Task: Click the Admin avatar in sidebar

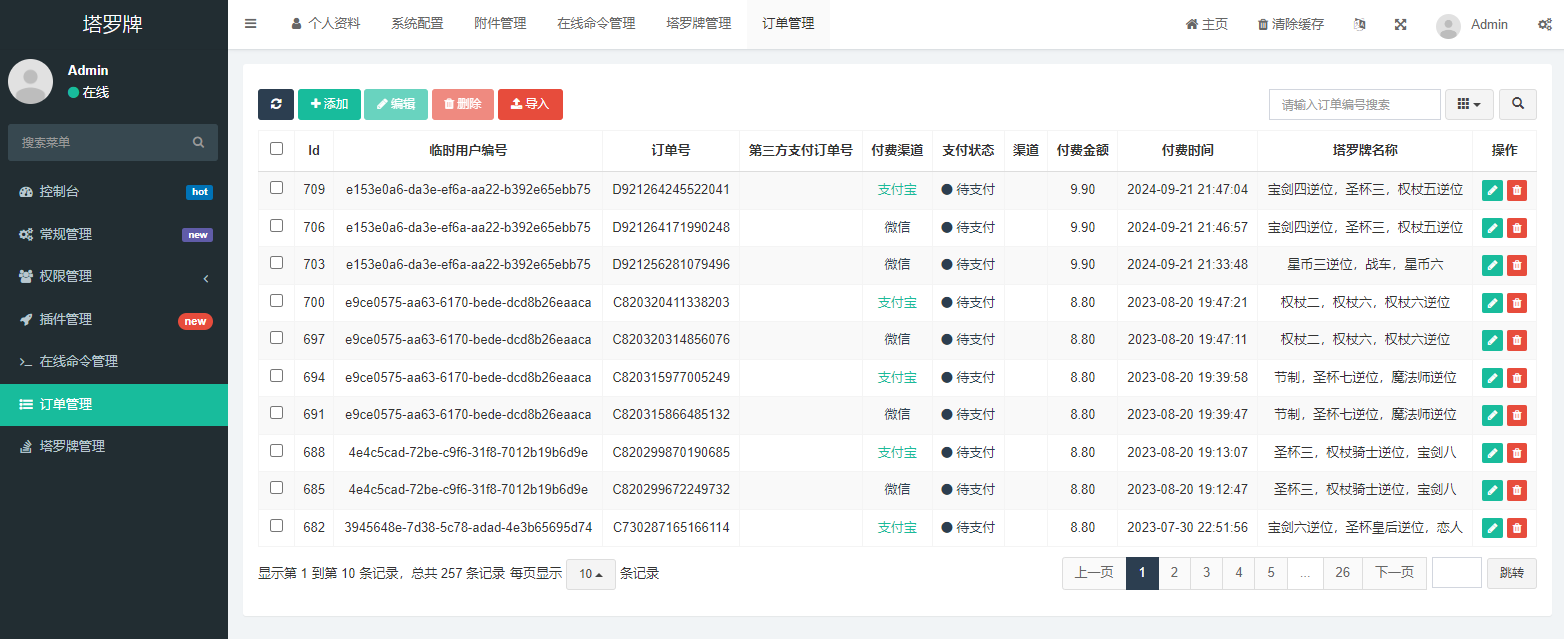Action: coord(31,81)
